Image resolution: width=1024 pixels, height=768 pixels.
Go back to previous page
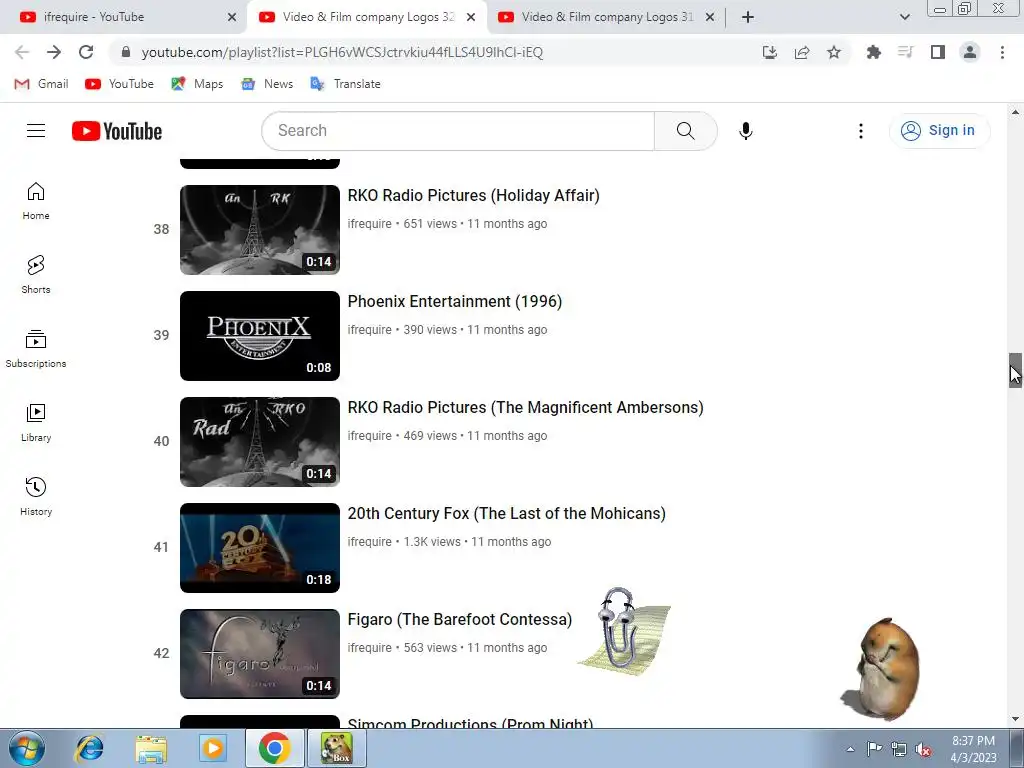pos(22,52)
